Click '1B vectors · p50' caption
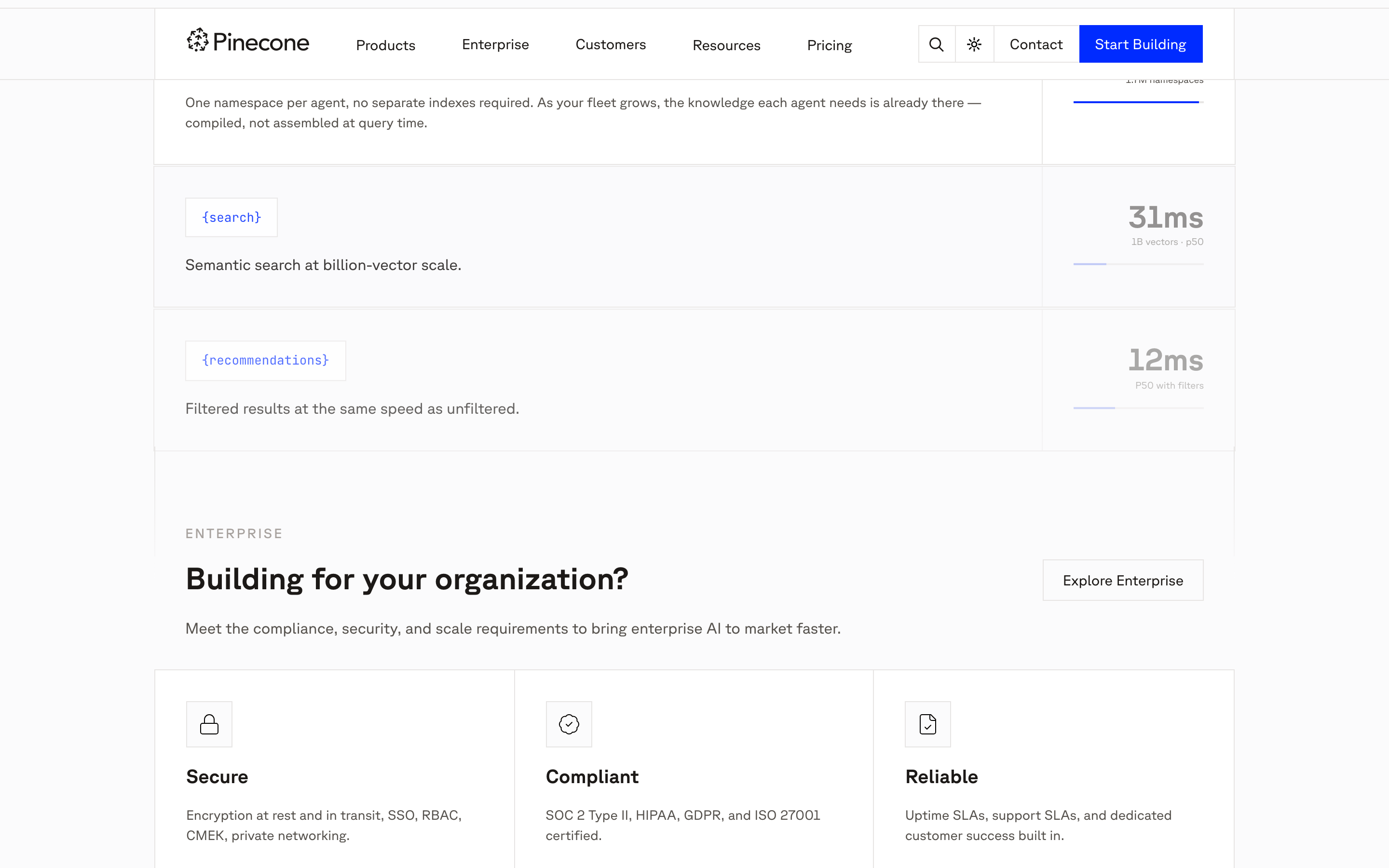Screen dimensions: 1389x868 click(1167, 242)
